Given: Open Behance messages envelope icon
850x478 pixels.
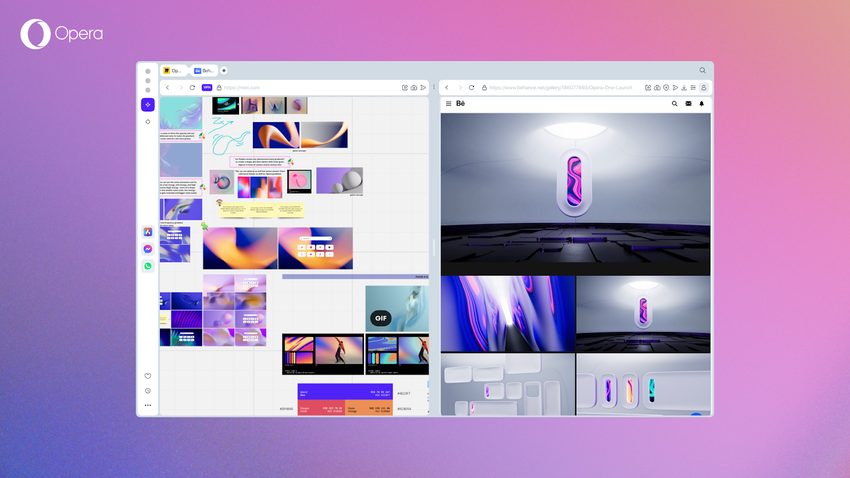Looking at the screenshot, I should (x=688, y=104).
